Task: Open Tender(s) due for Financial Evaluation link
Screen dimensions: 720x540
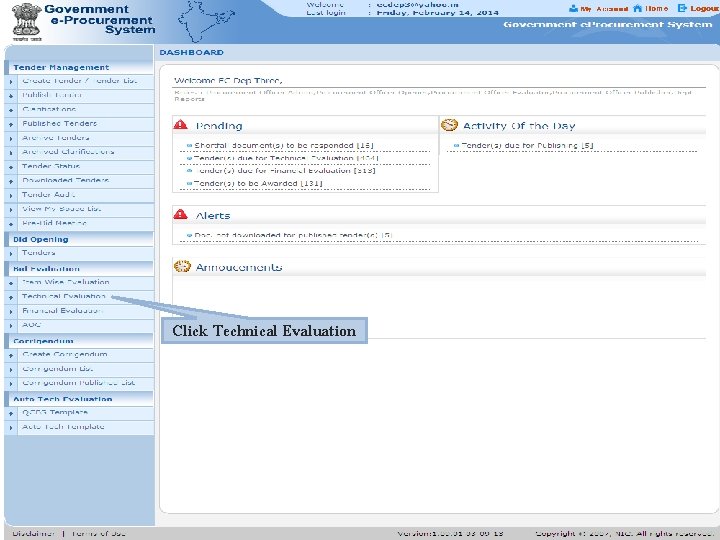Action: click(x=285, y=170)
